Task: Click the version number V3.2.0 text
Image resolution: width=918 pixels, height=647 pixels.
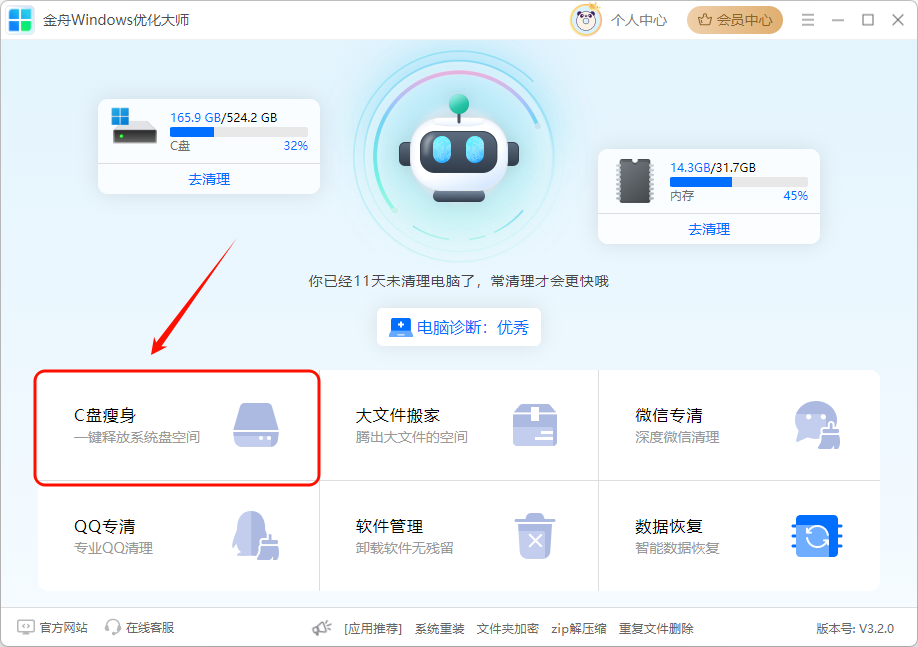Action: (855, 629)
